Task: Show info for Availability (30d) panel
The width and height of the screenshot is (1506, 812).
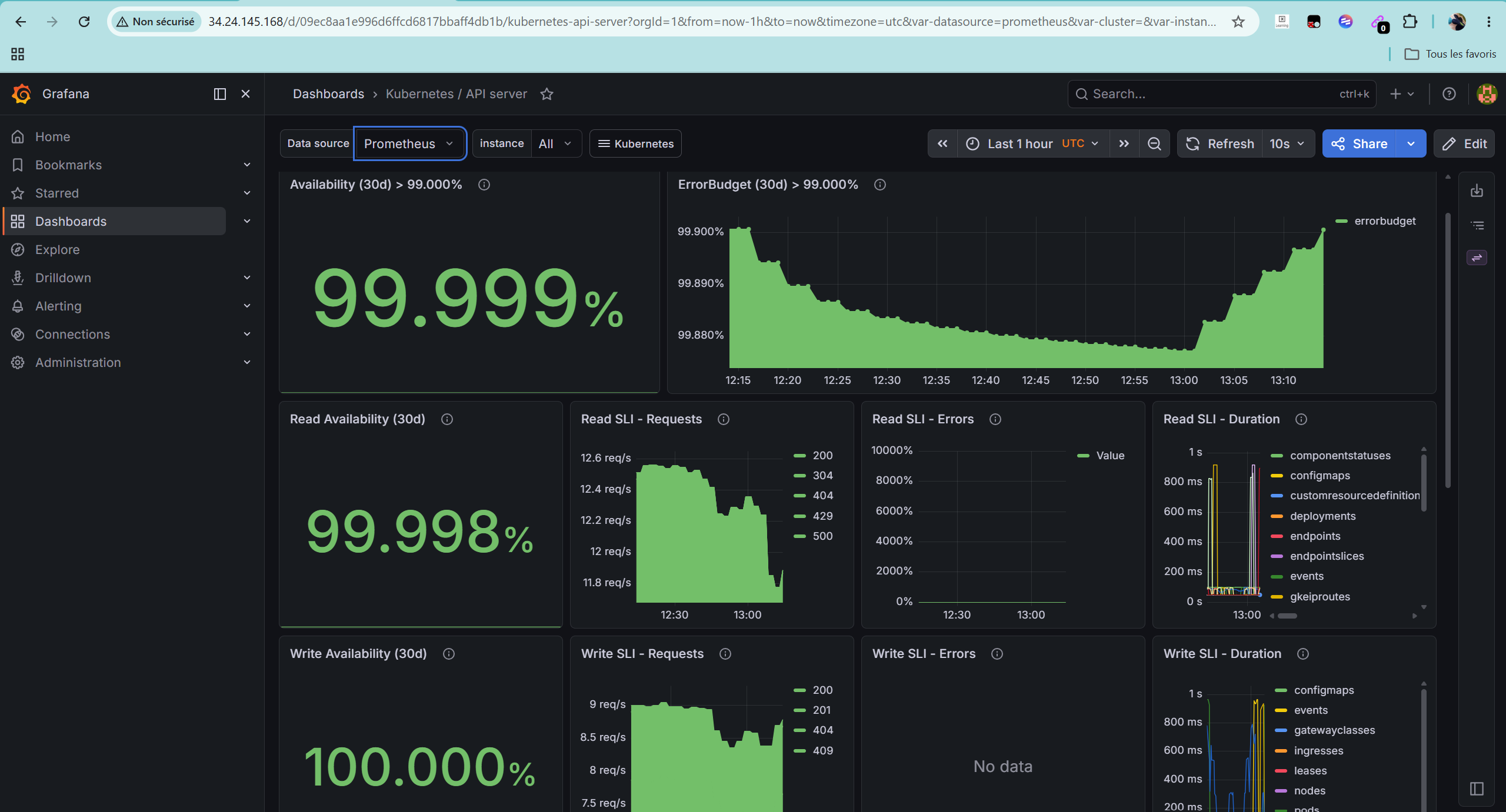Action: (484, 185)
